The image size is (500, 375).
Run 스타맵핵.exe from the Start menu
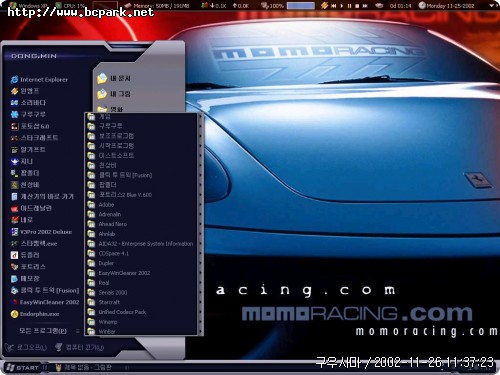[x=34, y=244]
